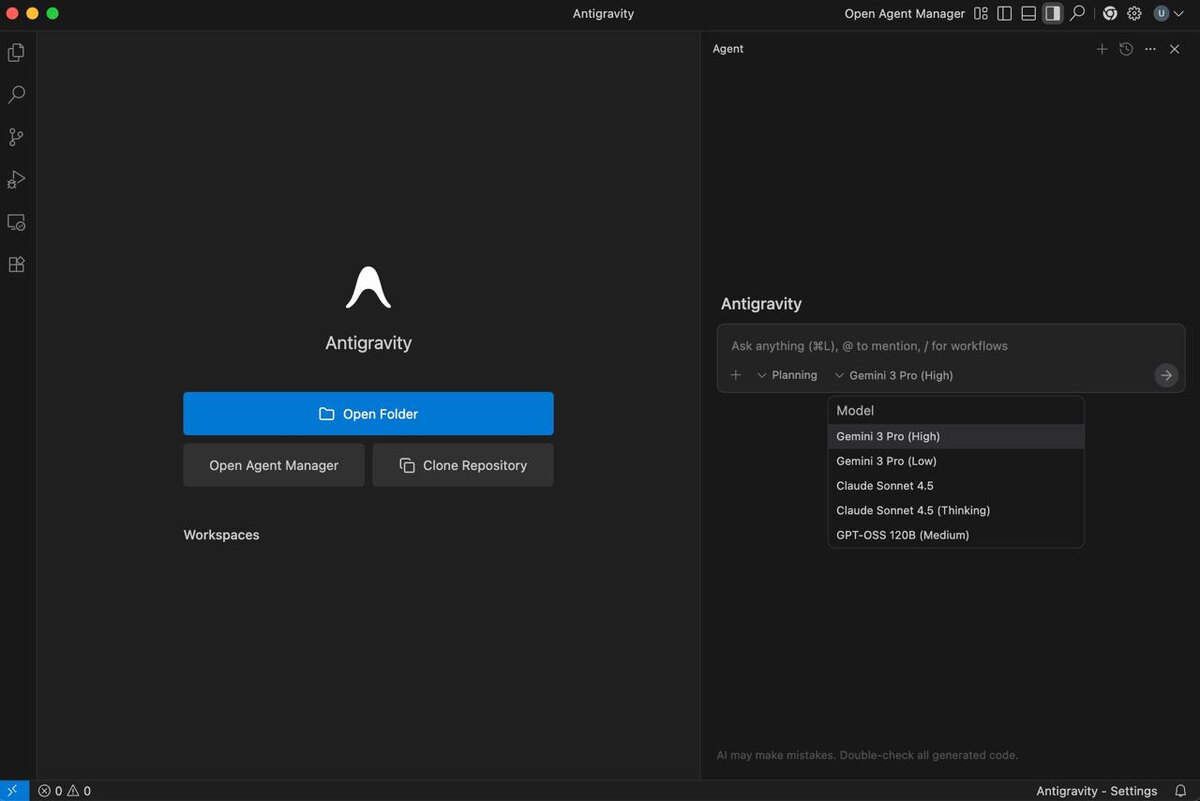Click the Agent panel title label
Viewport: 1200px width, 801px height.
pyautogui.click(x=728, y=49)
